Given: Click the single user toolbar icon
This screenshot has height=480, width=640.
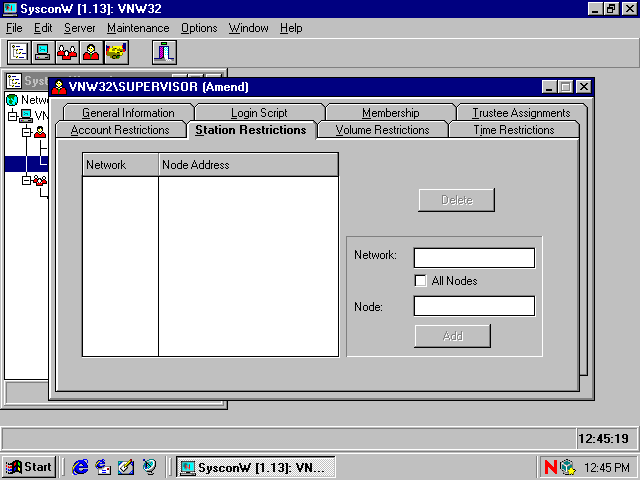Looking at the screenshot, I should [x=91, y=52].
